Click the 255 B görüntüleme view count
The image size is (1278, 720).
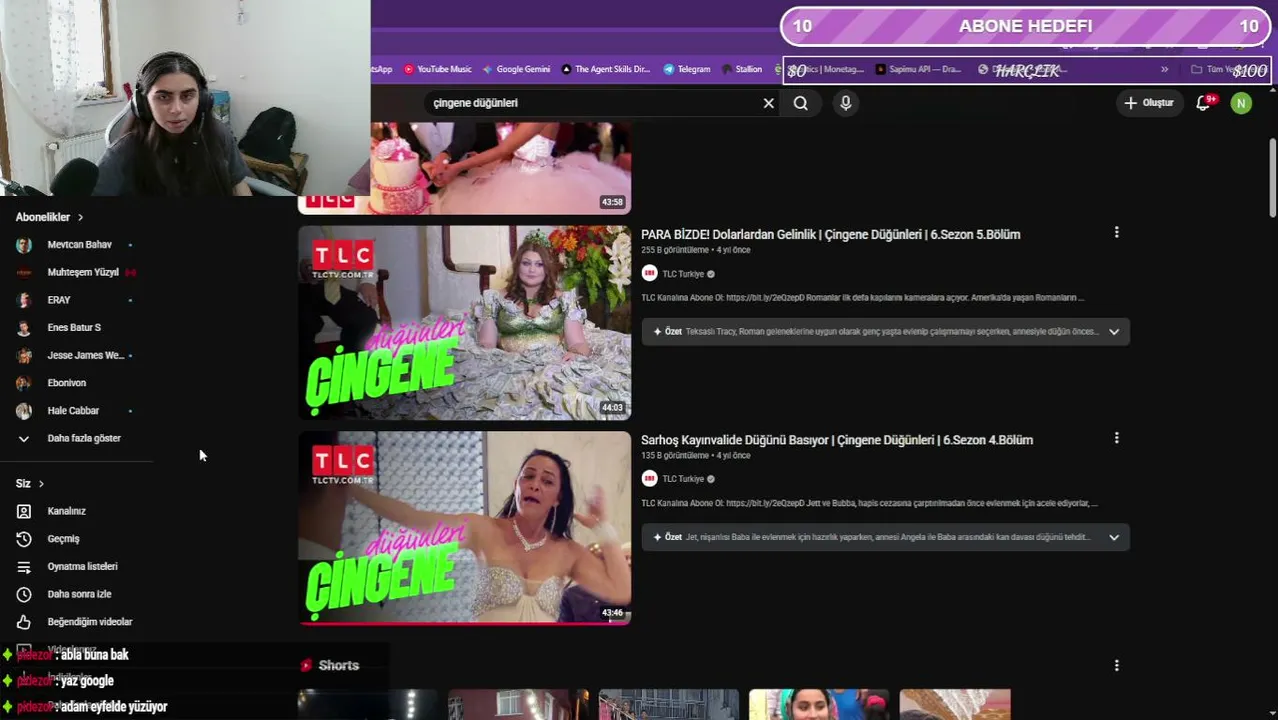[x=675, y=250]
